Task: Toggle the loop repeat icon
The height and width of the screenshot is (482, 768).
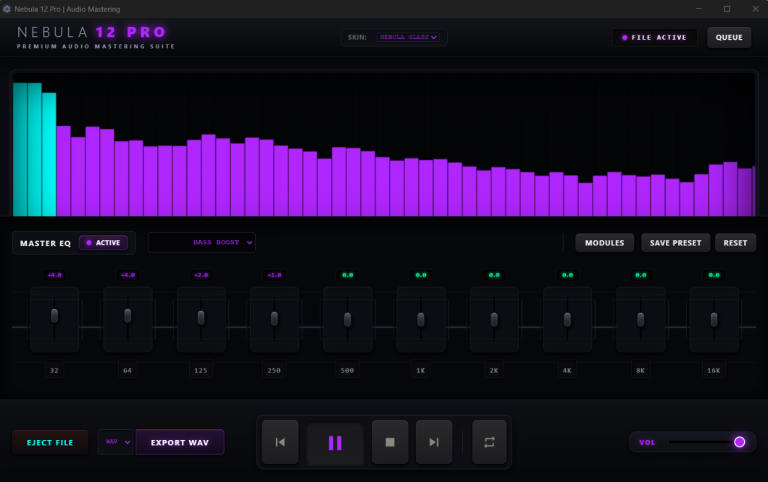Action: [489, 442]
